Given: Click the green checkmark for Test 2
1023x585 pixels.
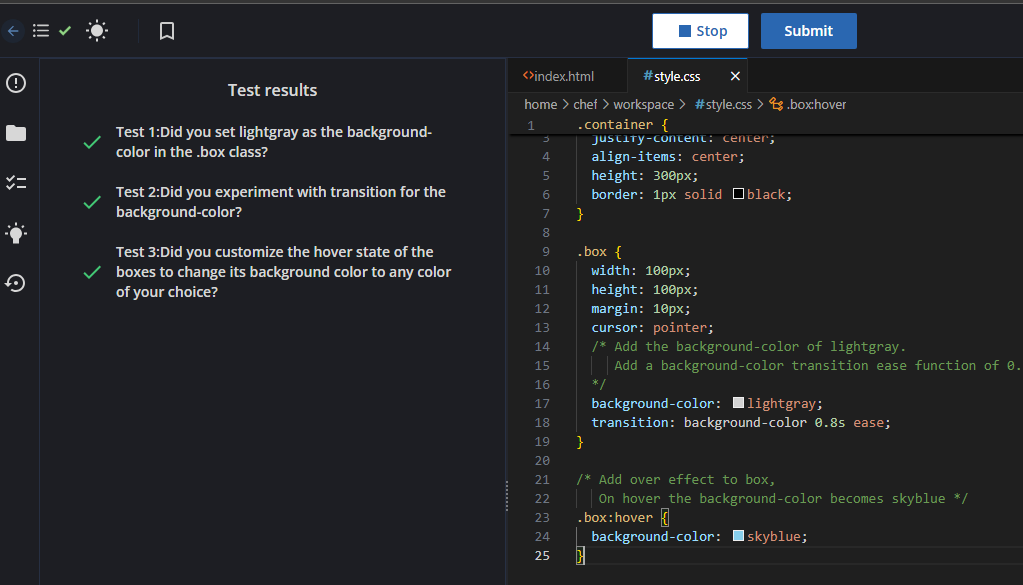Looking at the screenshot, I should tap(92, 202).
